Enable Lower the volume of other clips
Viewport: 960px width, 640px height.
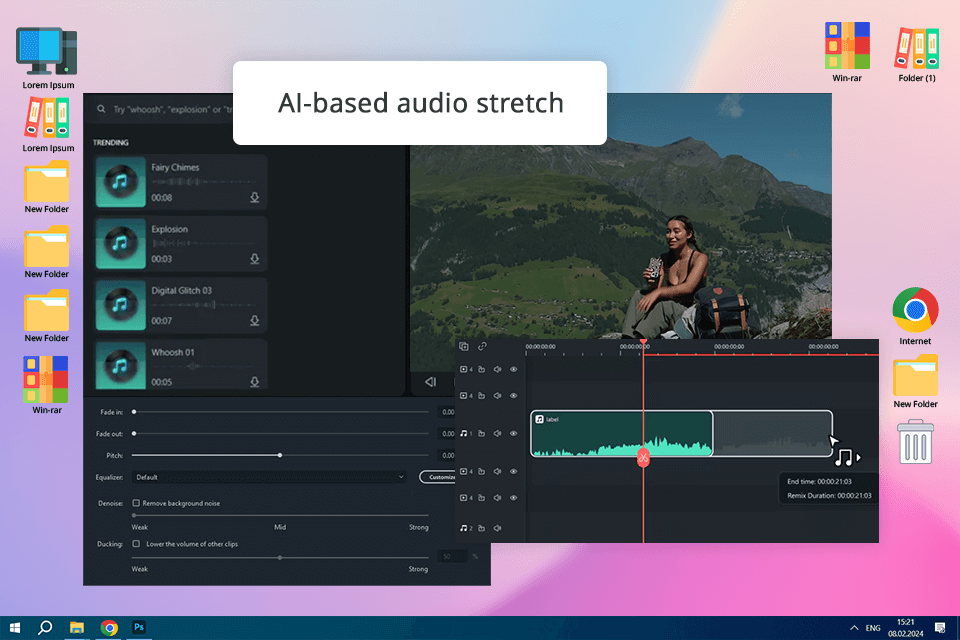click(136, 543)
